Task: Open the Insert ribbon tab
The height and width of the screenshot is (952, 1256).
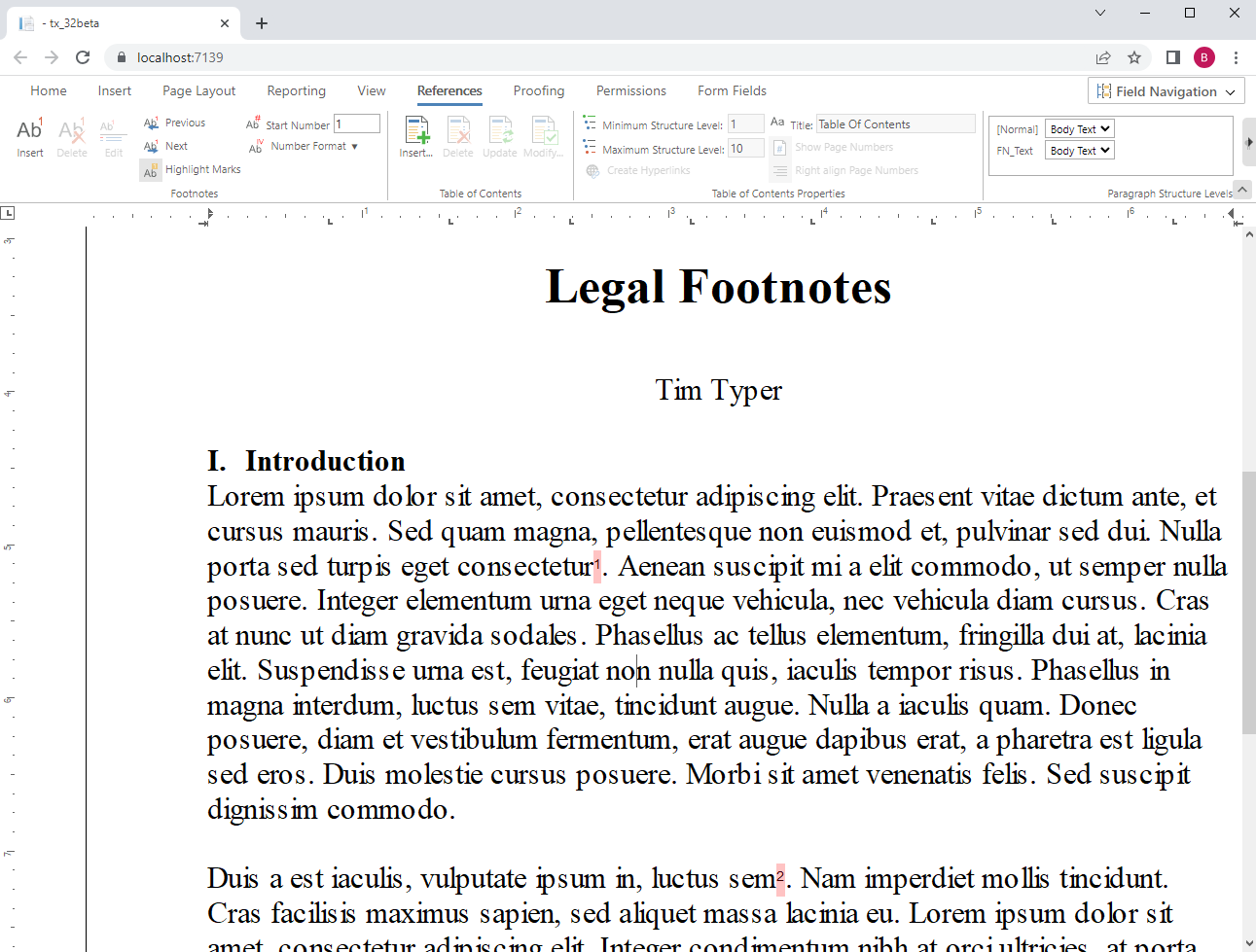Action: [x=114, y=90]
